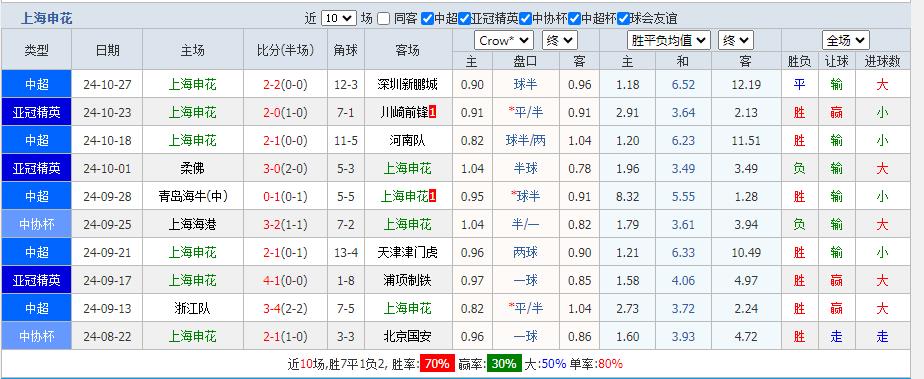Click the 球半/两 handicap cell
The width and height of the screenshot is (924, 379).
(x=525, y=140)
